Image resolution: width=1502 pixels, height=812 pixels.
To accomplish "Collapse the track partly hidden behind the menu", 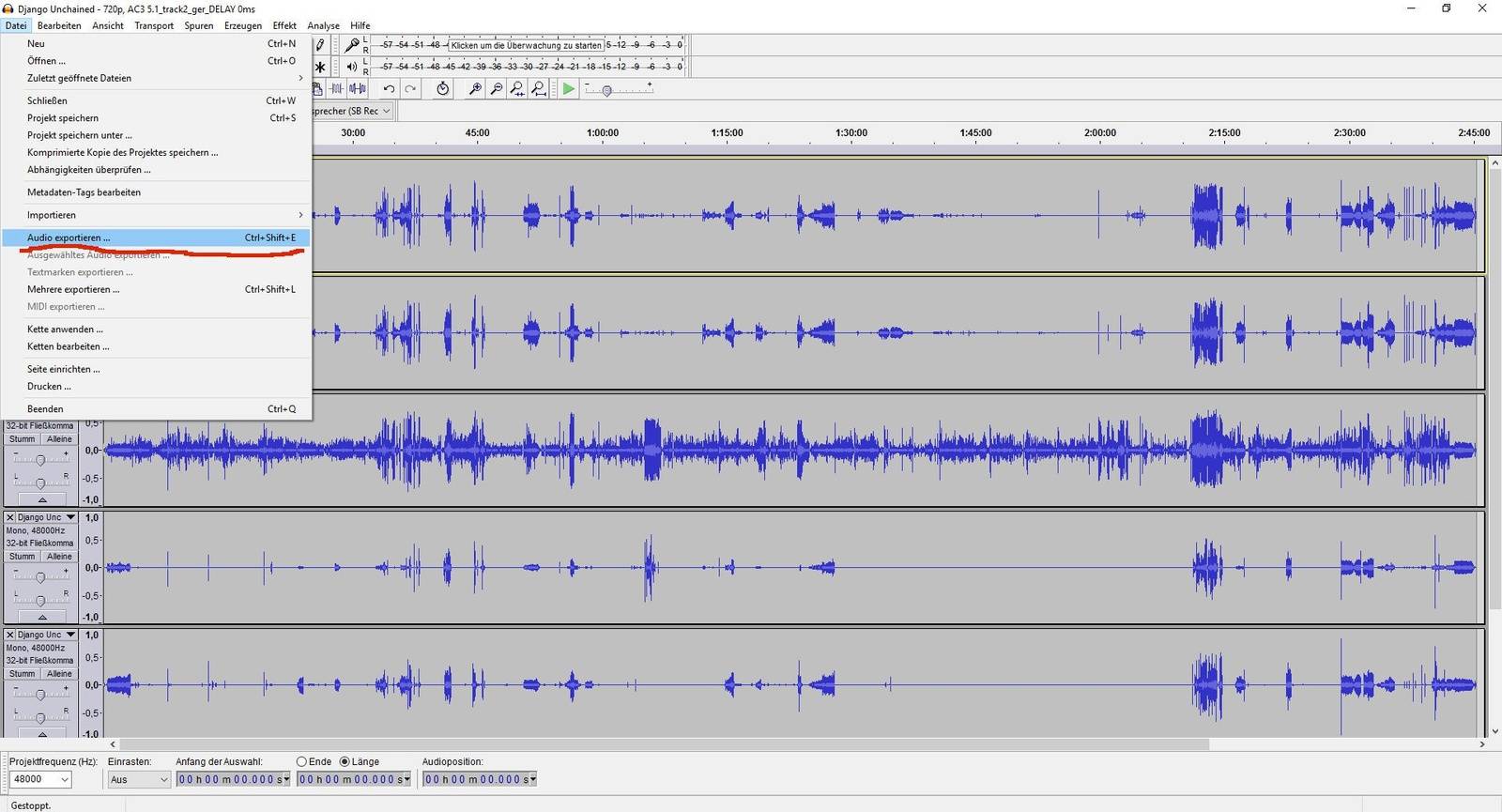I will click(x=41, y=499).
